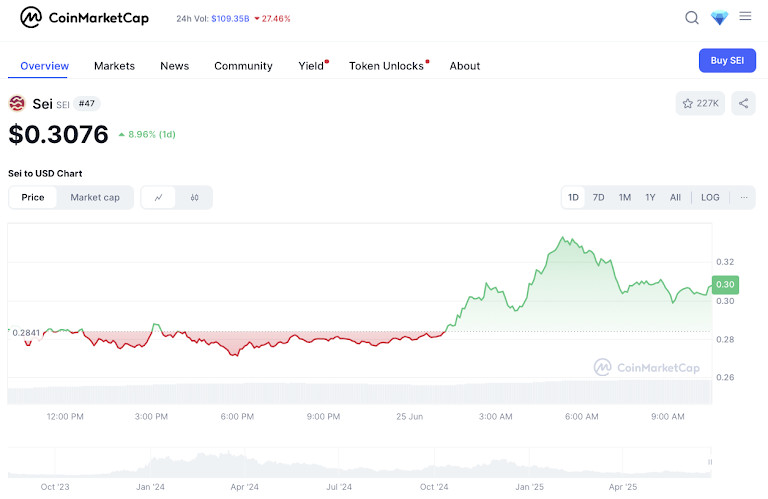Switch to Price chart view
Screen dimensions: 768x499
tap(33, 197)
